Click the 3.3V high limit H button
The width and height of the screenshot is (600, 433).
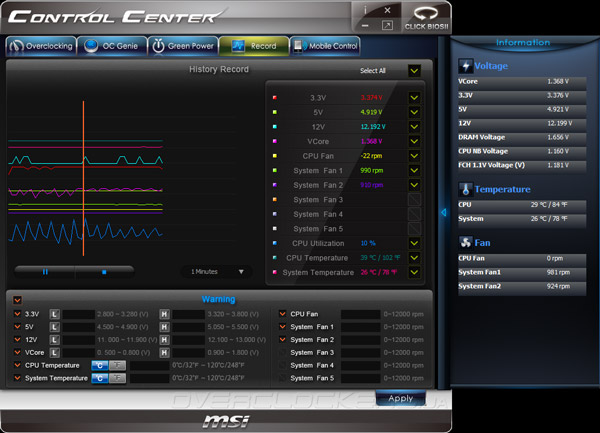pos(164,314)
